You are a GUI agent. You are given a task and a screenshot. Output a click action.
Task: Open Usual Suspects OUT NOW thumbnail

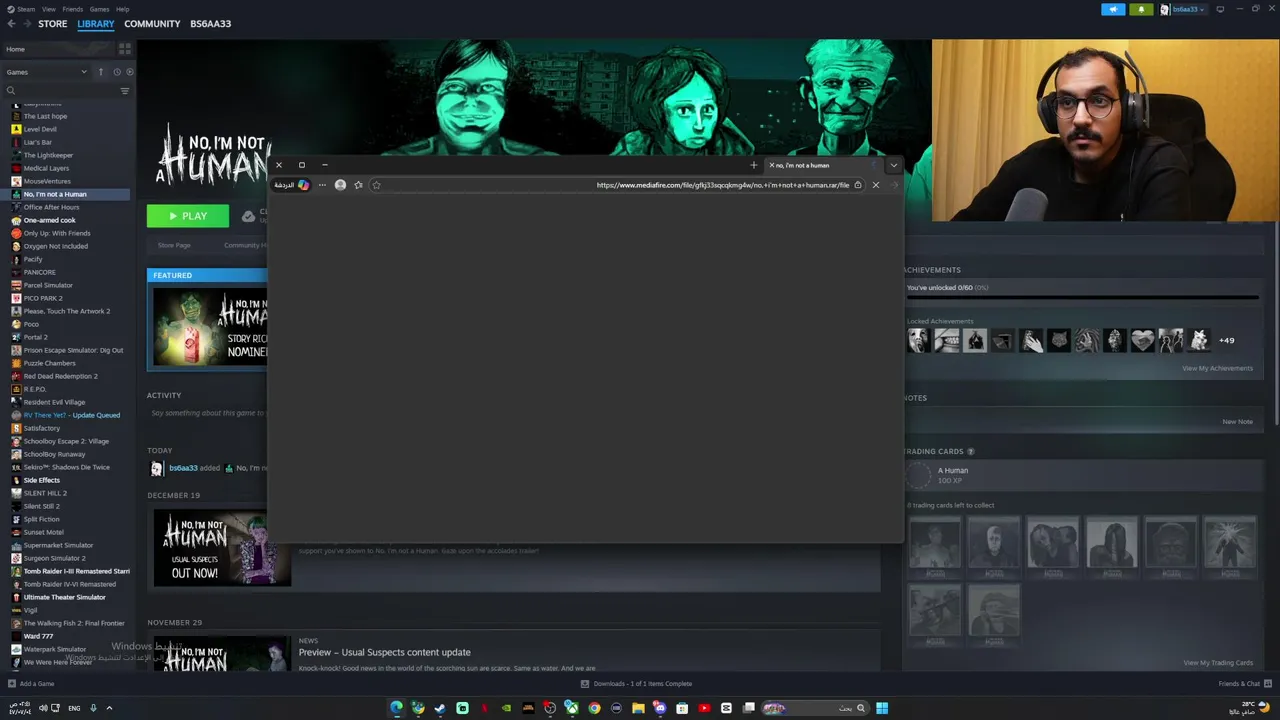221,547
